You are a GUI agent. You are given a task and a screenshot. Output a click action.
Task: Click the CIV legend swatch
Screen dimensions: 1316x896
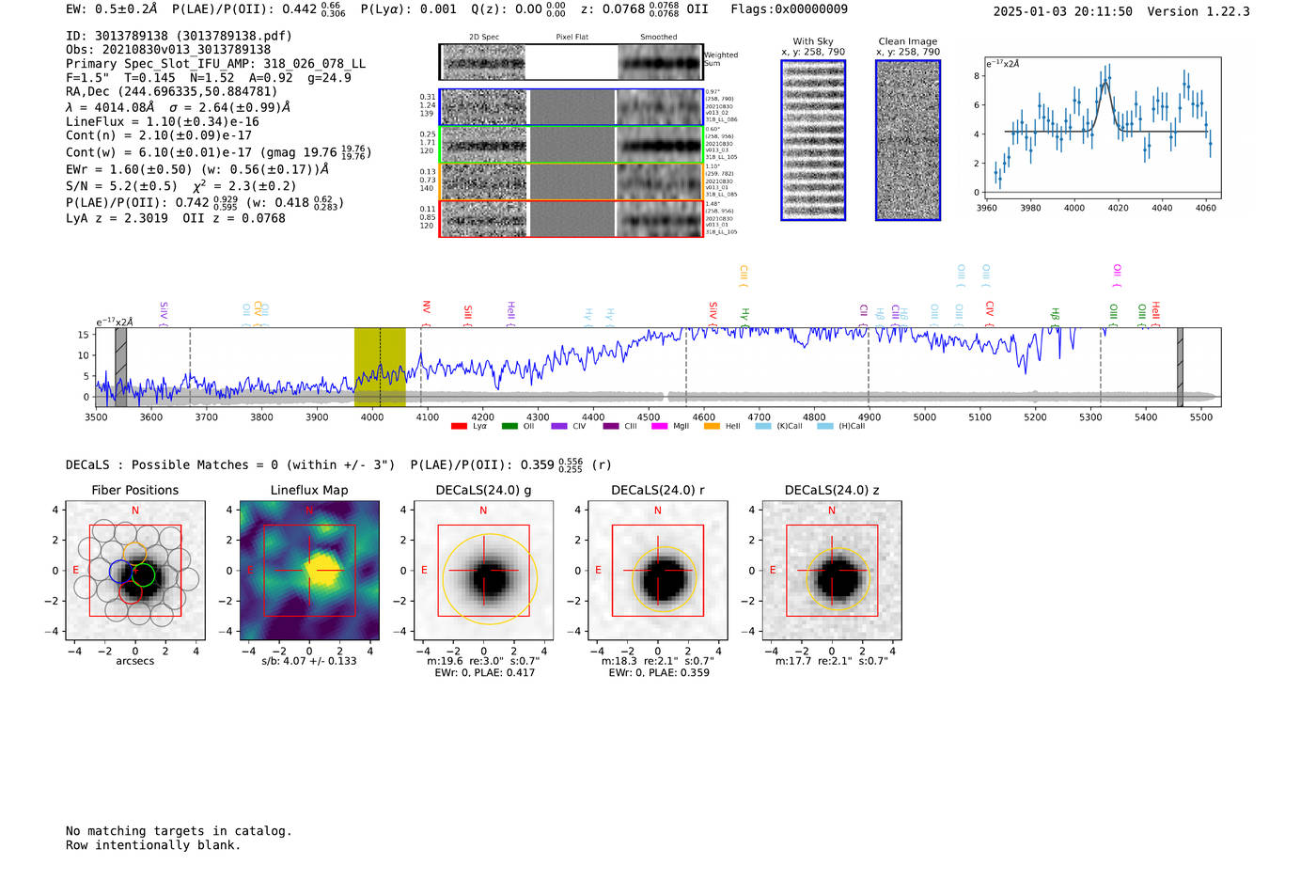[x=559, y=427]
